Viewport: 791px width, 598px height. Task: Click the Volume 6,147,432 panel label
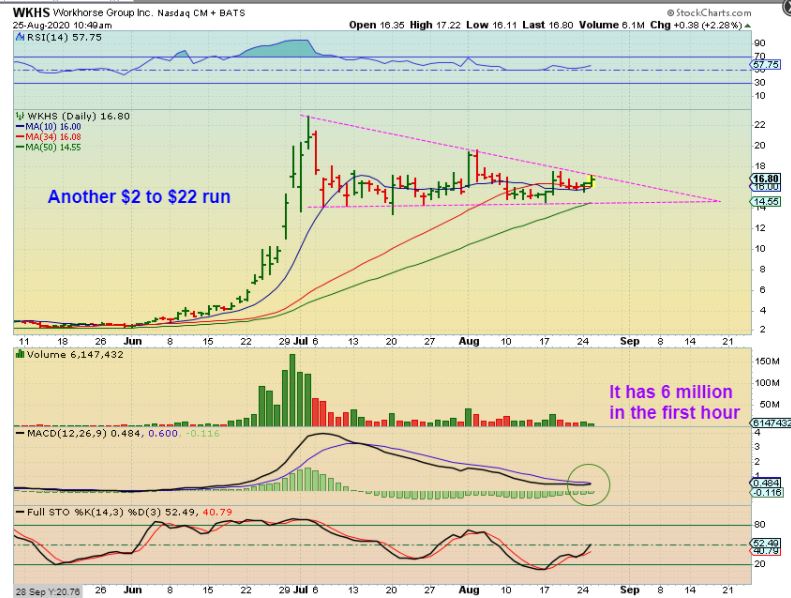(x=75, y=354)
